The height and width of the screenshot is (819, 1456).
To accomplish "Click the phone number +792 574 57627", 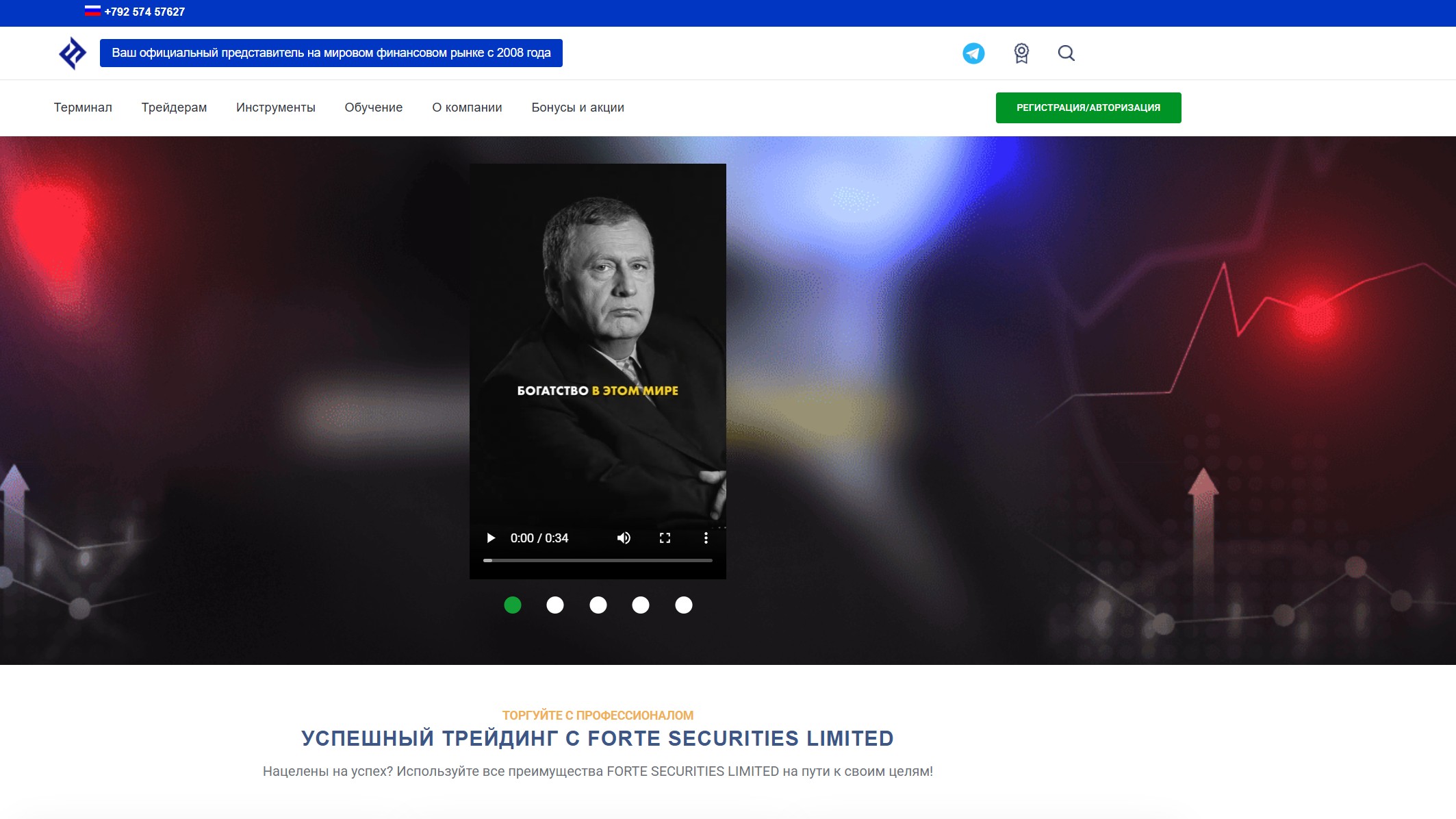I will [144, 12].
